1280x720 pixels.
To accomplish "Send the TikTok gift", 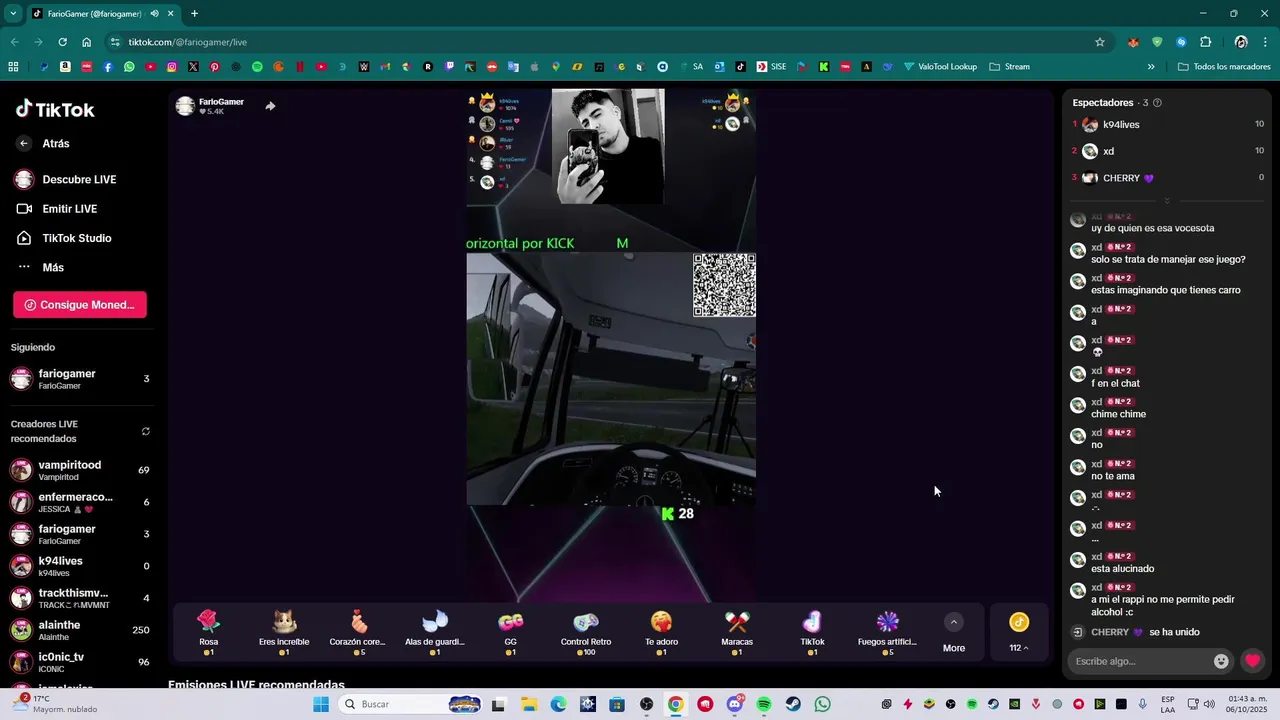I will 812,632.
